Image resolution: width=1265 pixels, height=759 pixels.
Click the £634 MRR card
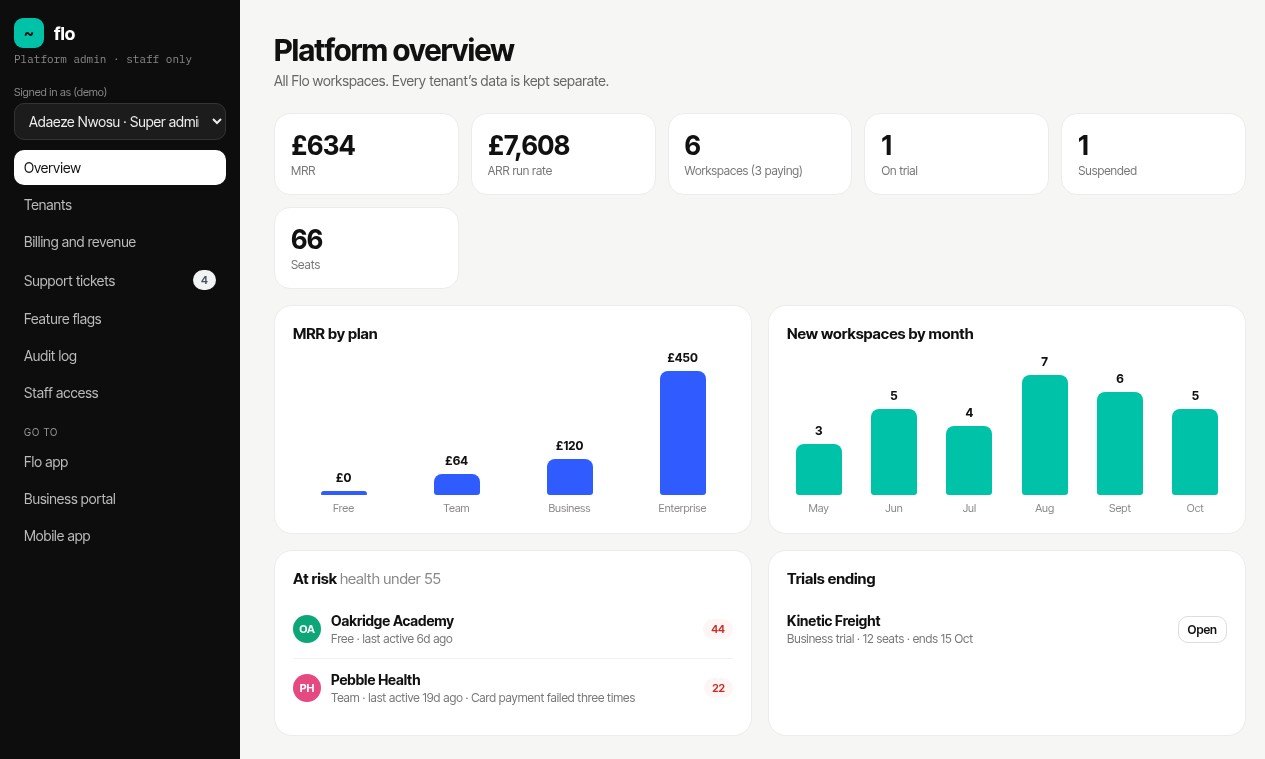(x=366, y=154)
